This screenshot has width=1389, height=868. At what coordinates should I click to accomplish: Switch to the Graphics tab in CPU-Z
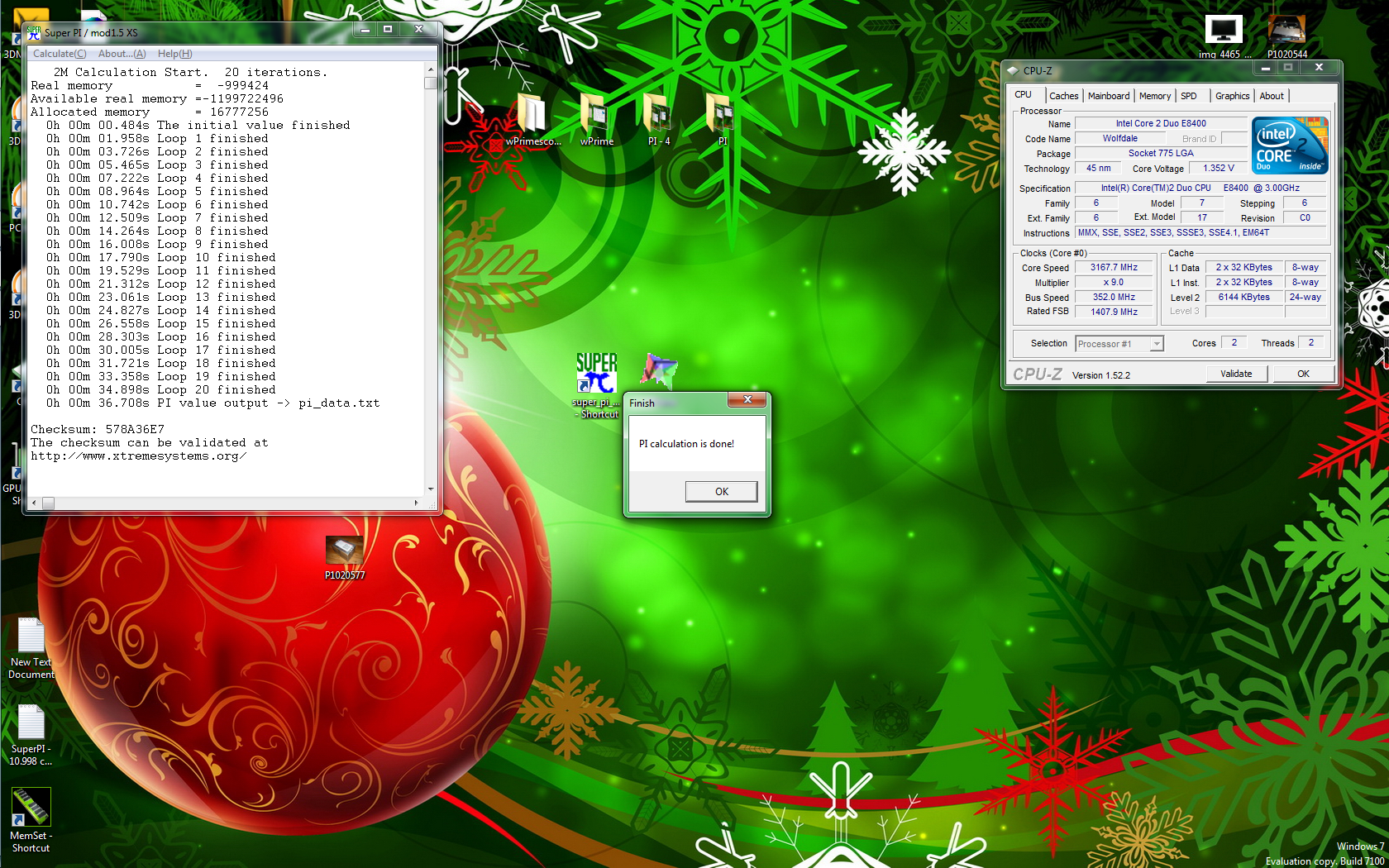click(x=1233, y=96)
